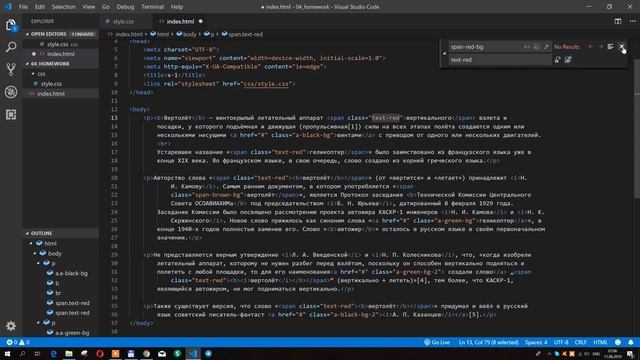Replace all matches with text-red
The image size is (640, 360).
pyautogui.click(x=568, y=60)
